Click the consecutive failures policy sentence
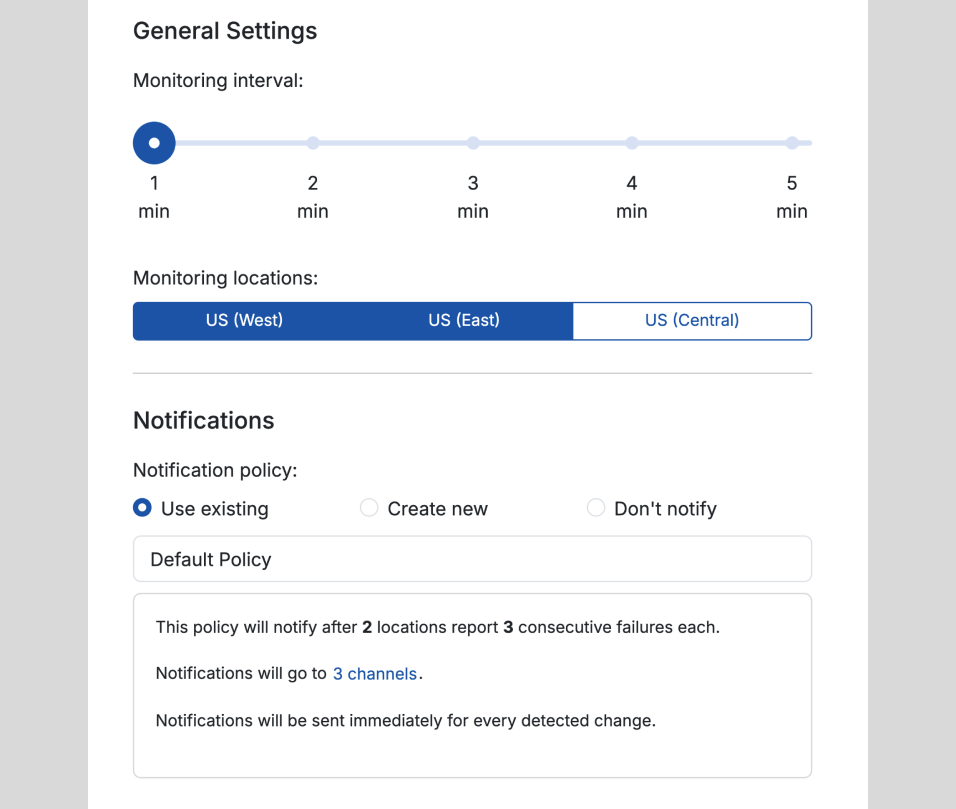Image resolution: width=956 pixels, height=809 pixels. [438, 627]
